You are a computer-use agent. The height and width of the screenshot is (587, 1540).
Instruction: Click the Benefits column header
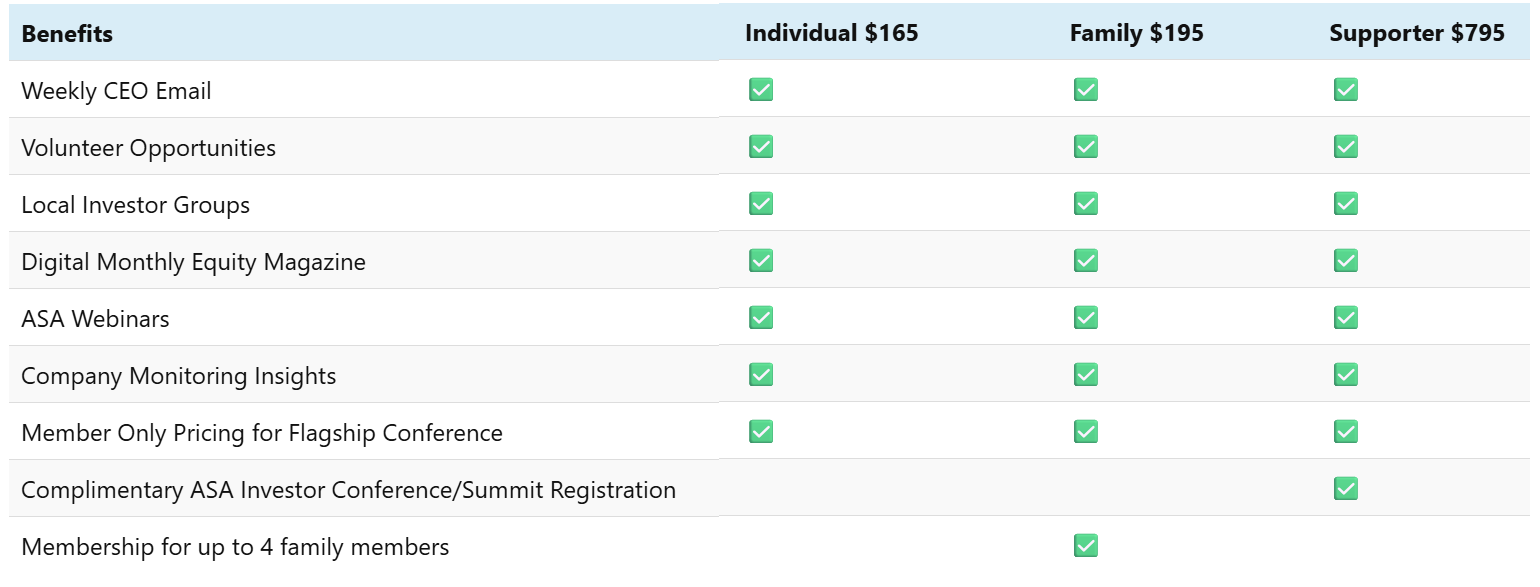[x=67, y=34]
